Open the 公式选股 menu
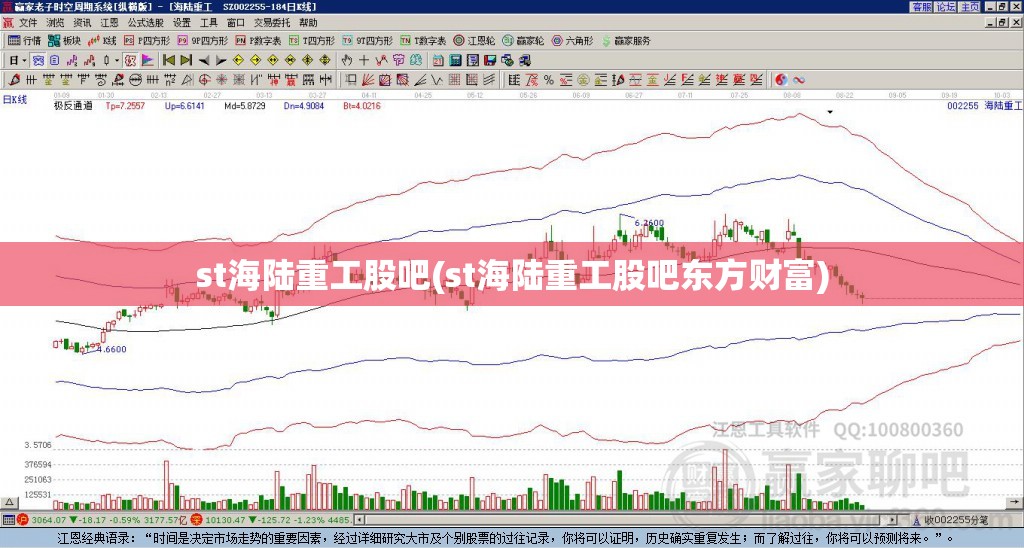Screen dimensions: 1024x548 [x=146, y=23]
